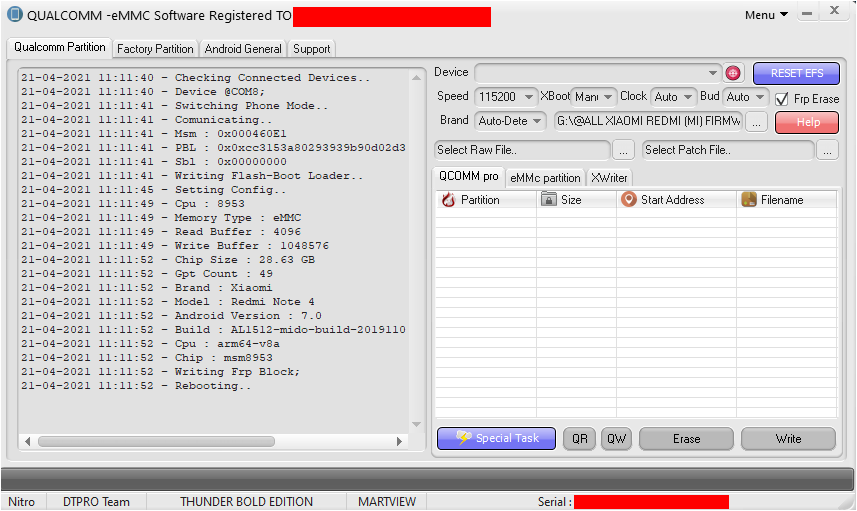Click the Start Address location pin icon
Screen dimensions: 857x511
(x=629, y=199)
